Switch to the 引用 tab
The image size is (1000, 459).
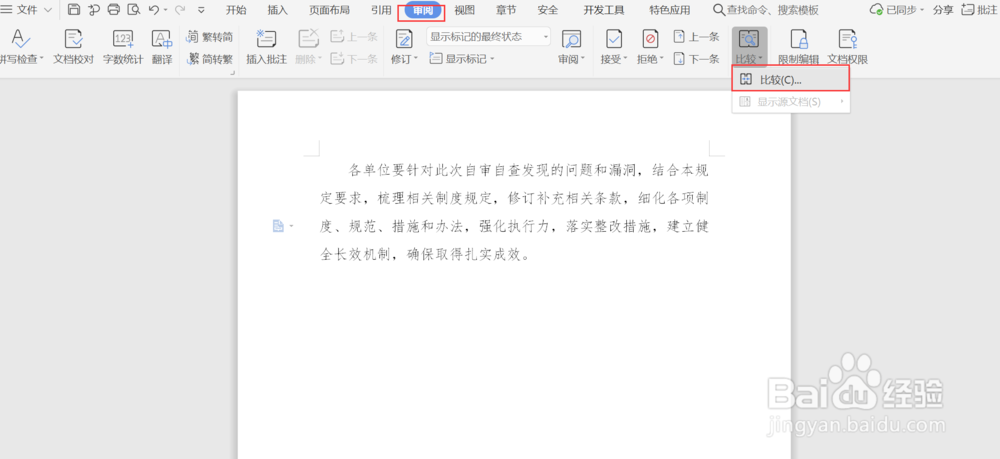coord(381,10)
